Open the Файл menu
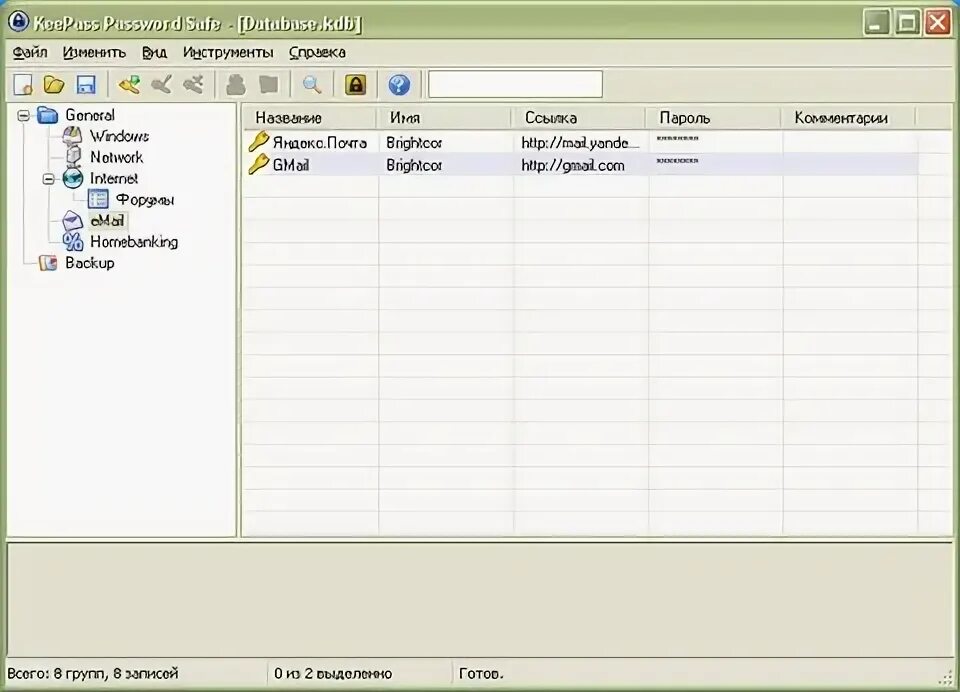 point(30,53)
